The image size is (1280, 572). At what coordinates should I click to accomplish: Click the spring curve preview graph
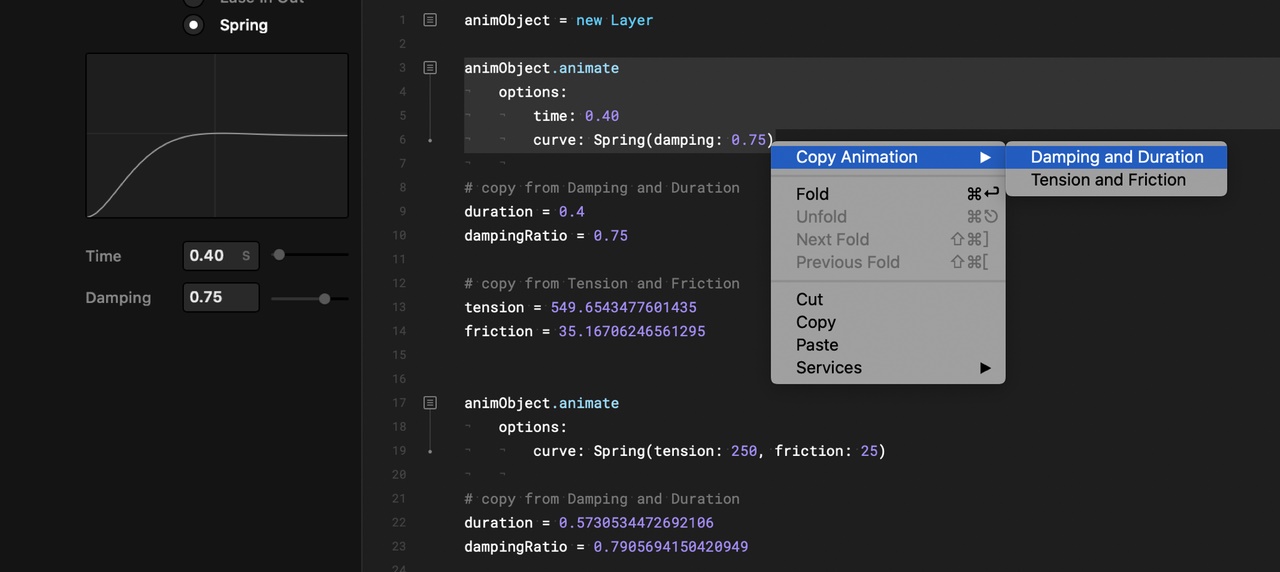coord(217,136)
